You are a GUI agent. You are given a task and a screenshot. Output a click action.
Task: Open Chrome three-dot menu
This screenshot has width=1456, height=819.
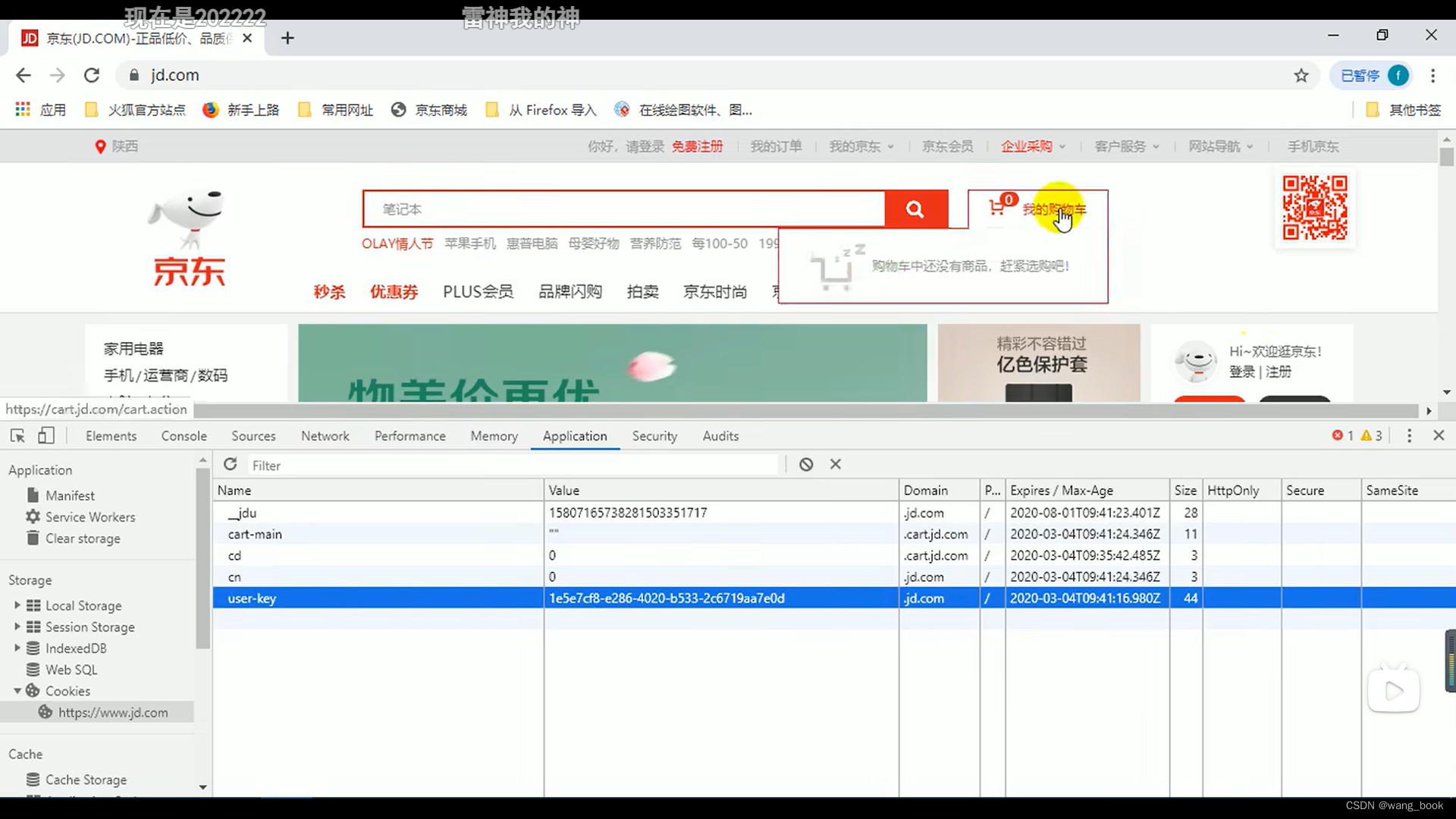1432,75
